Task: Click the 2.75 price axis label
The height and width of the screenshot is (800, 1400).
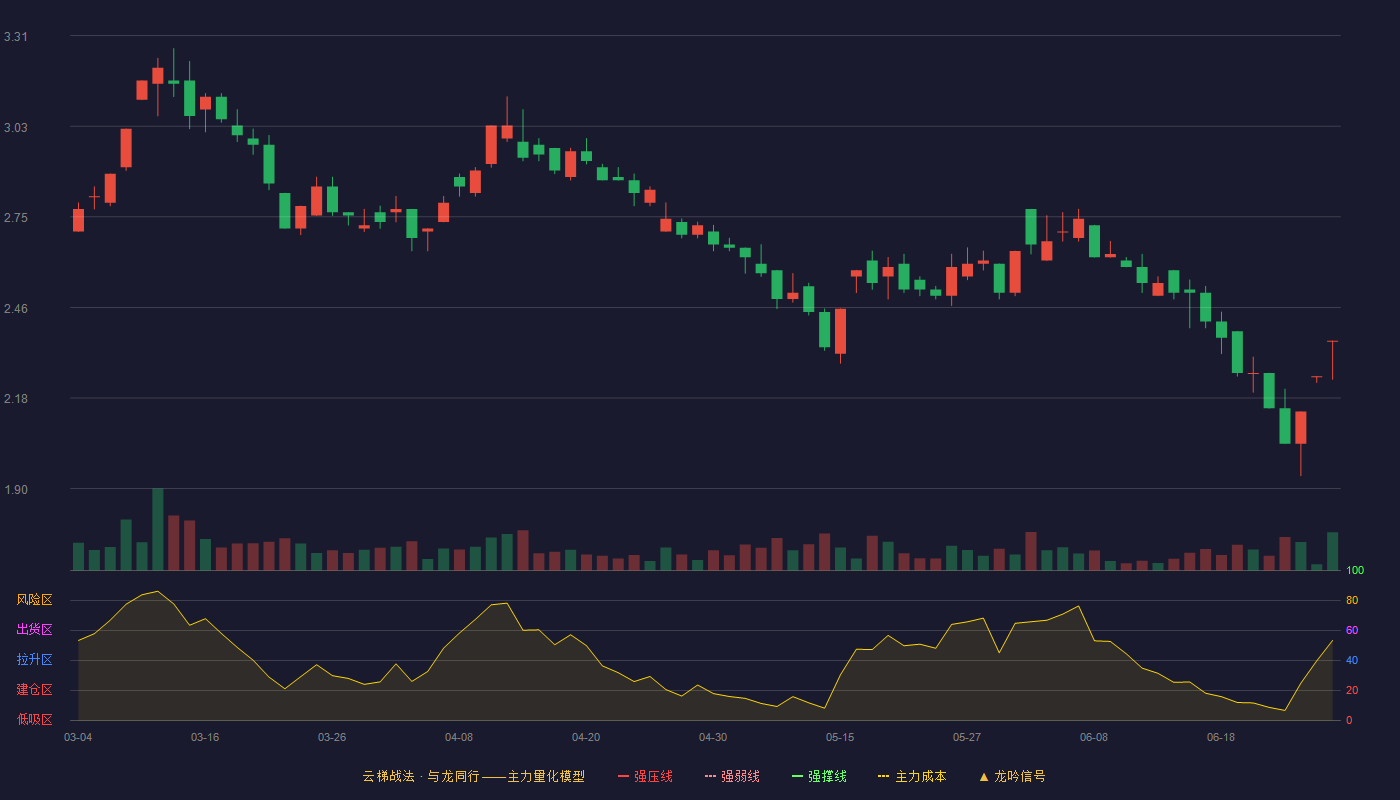Action: (x=16, y=218)
